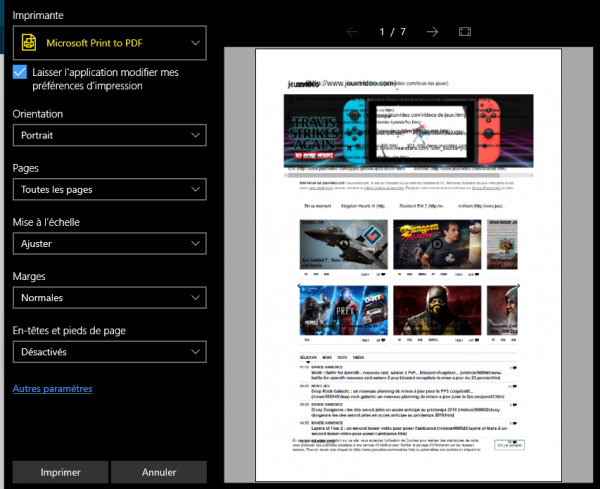
Task: Open the Autres paramètres link
Action: point(52,388)
